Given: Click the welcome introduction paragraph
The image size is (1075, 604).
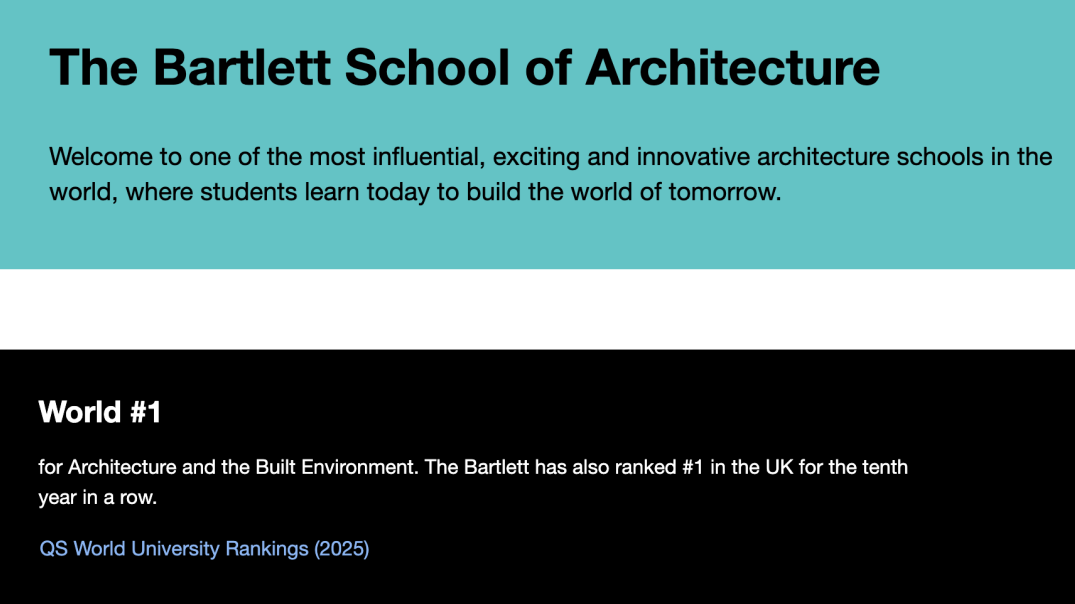Looking at the screenshot, I should (x=551, y=174).
